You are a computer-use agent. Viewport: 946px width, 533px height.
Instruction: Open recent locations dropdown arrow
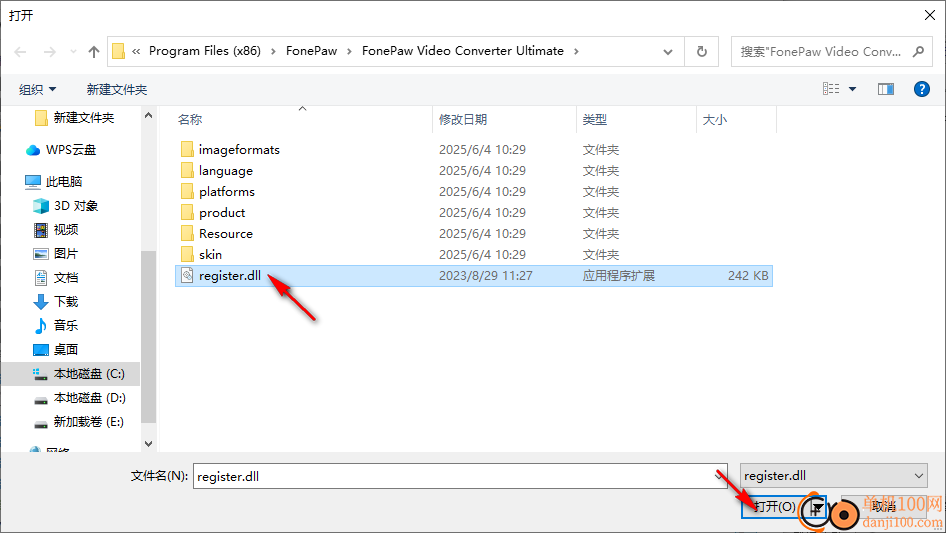[73, 52]
